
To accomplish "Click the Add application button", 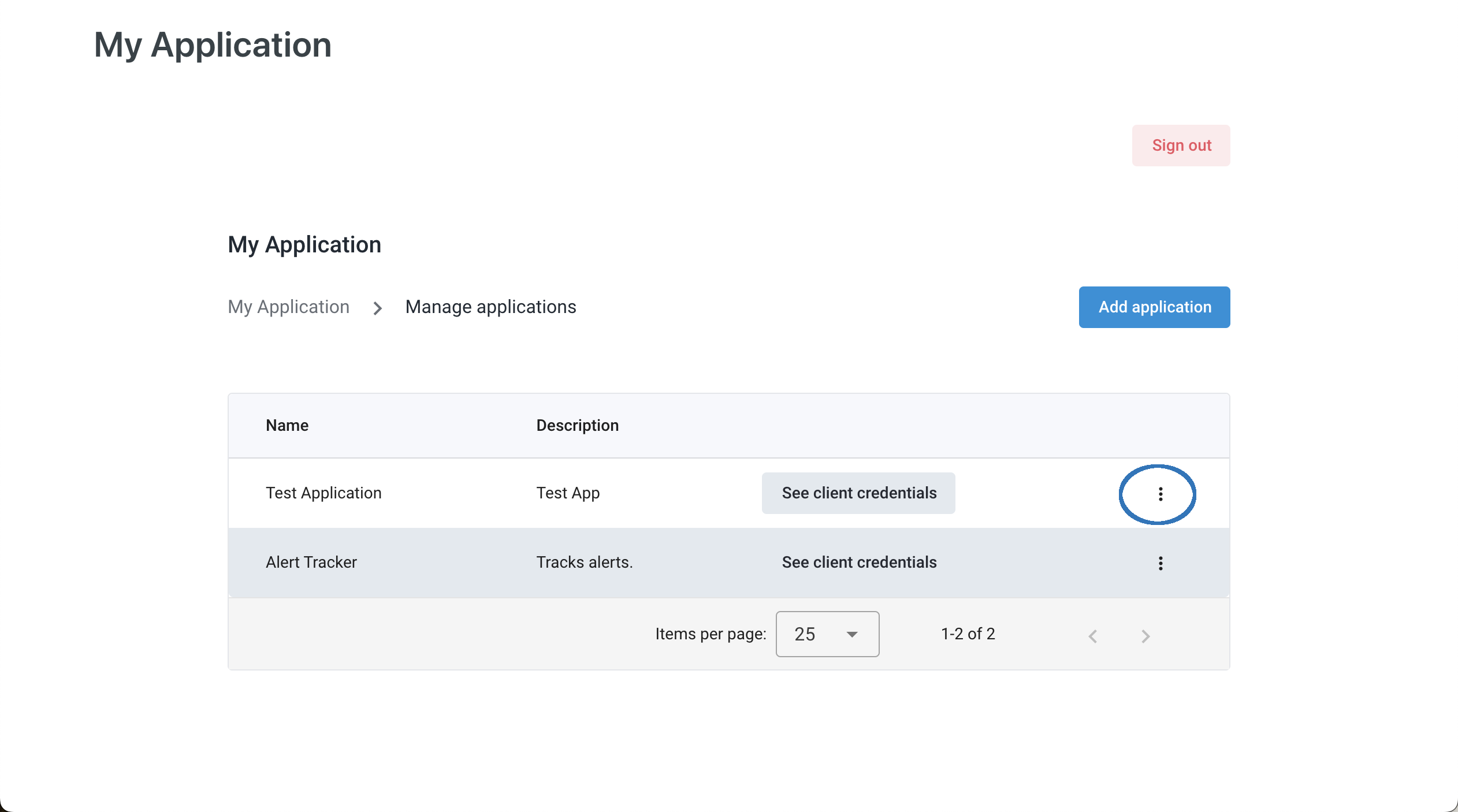I will click(1154, 307).
